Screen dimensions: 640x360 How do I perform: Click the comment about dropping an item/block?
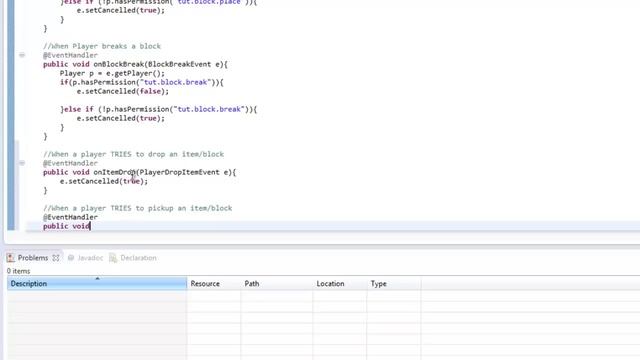pos(133,154)
